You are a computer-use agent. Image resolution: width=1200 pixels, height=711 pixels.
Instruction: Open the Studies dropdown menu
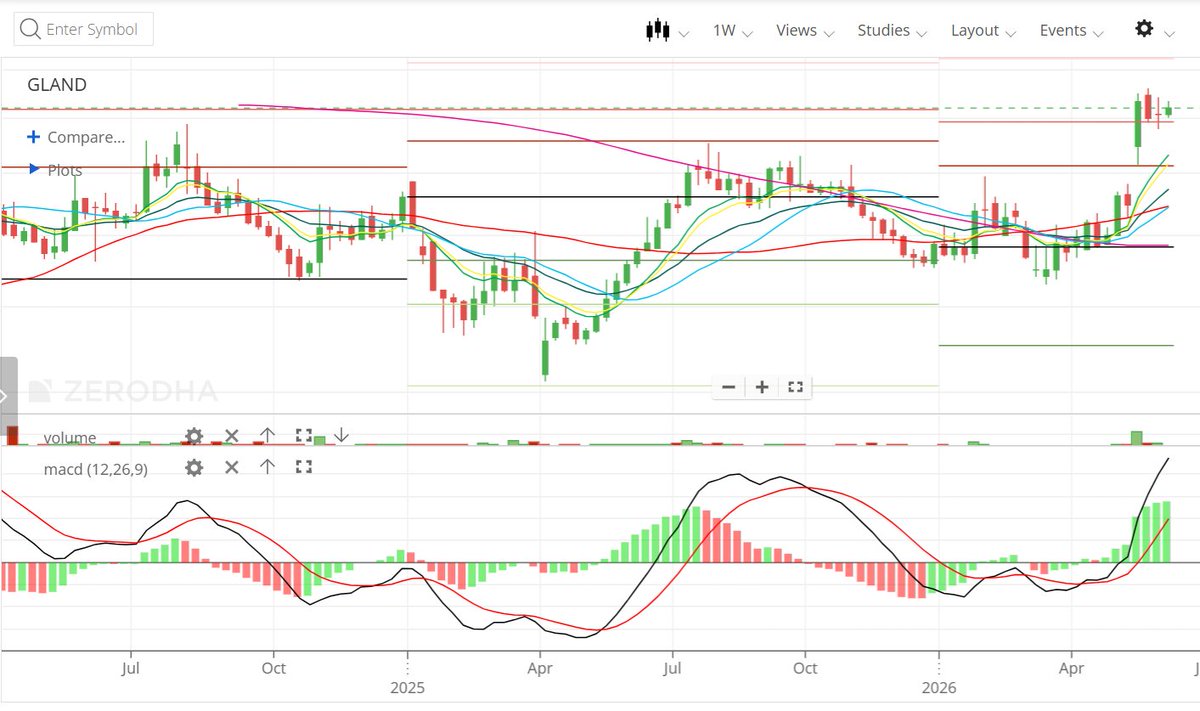click(x=893, y=30)
